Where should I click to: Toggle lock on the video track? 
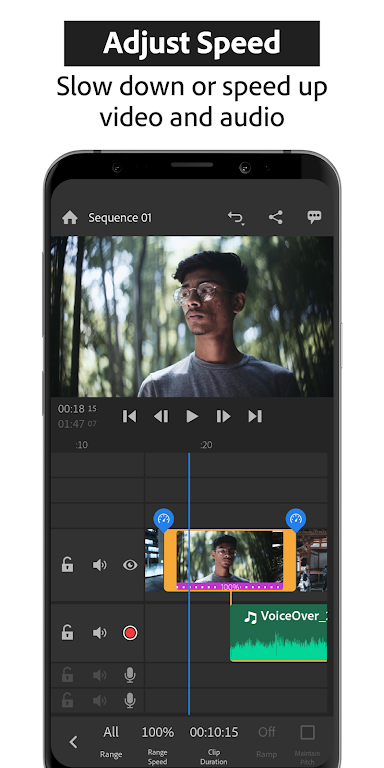[67, 565]
